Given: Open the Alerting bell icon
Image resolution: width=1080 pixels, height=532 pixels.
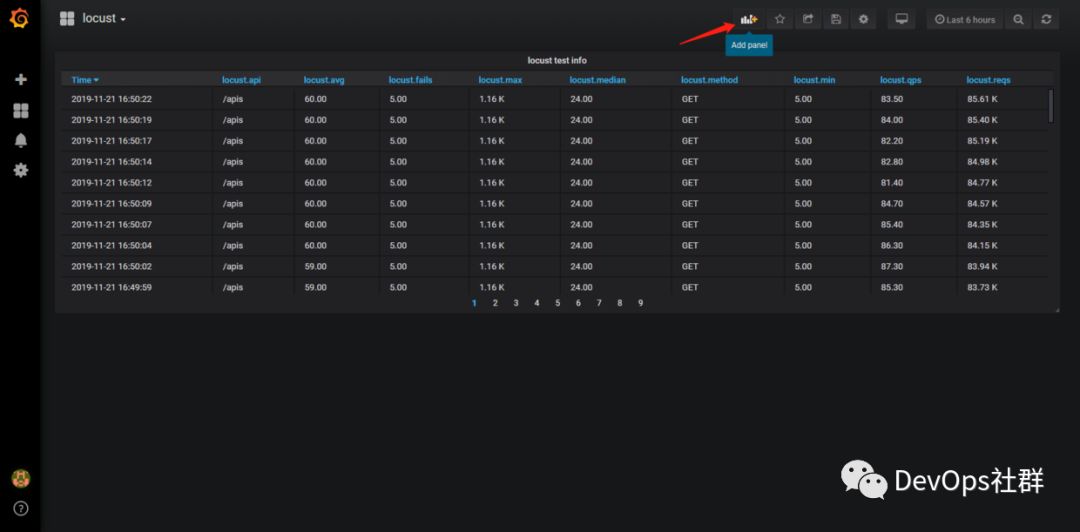Looking at the screenshot, I should click(21, 141).
